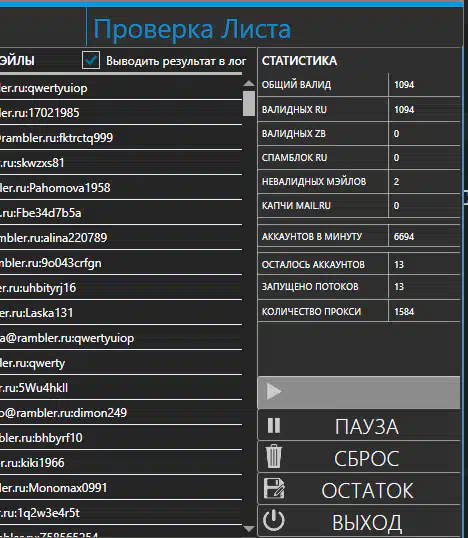
Task: Click the Выводить результат в лог label
Action: [x=176, y=61]
